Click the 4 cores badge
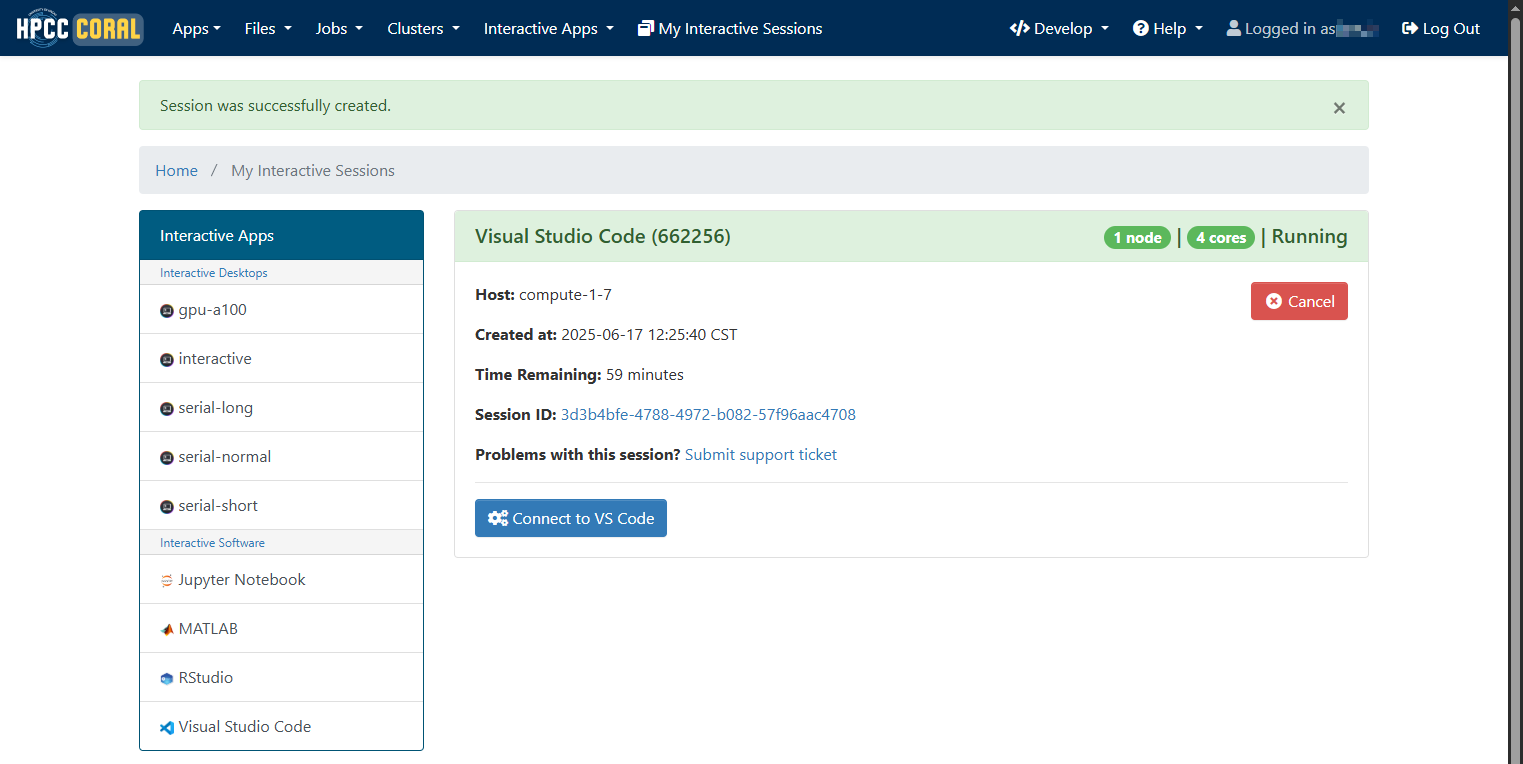Screen dimensions: 1523x764 pyautogui.click(x=1221, y=238)
